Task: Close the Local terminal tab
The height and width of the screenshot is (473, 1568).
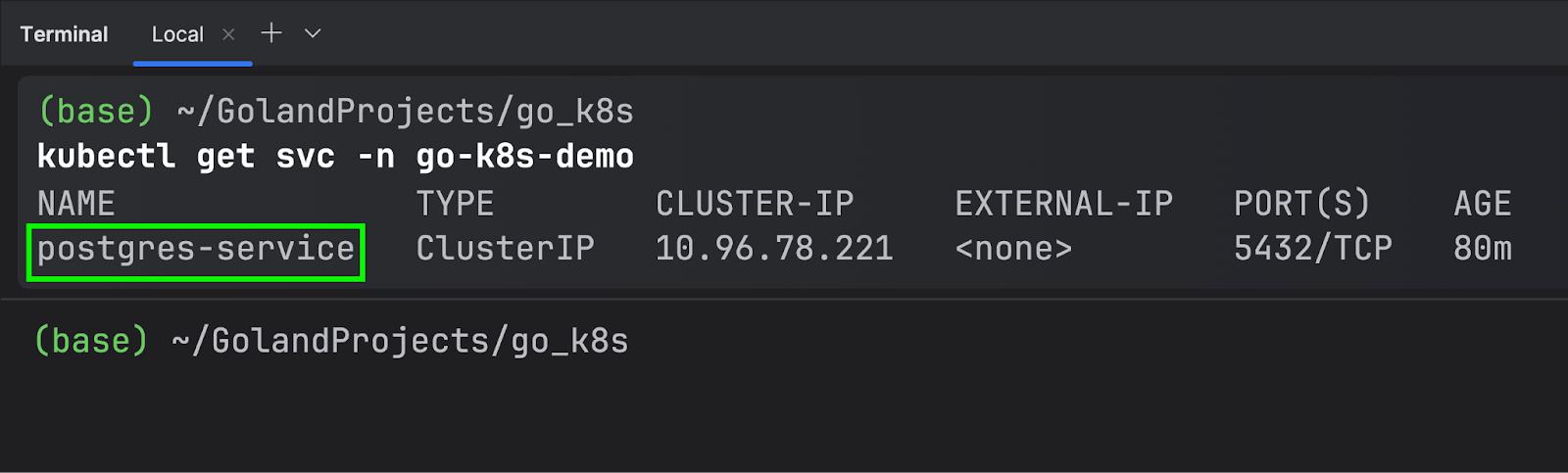Action: point(228,34)
